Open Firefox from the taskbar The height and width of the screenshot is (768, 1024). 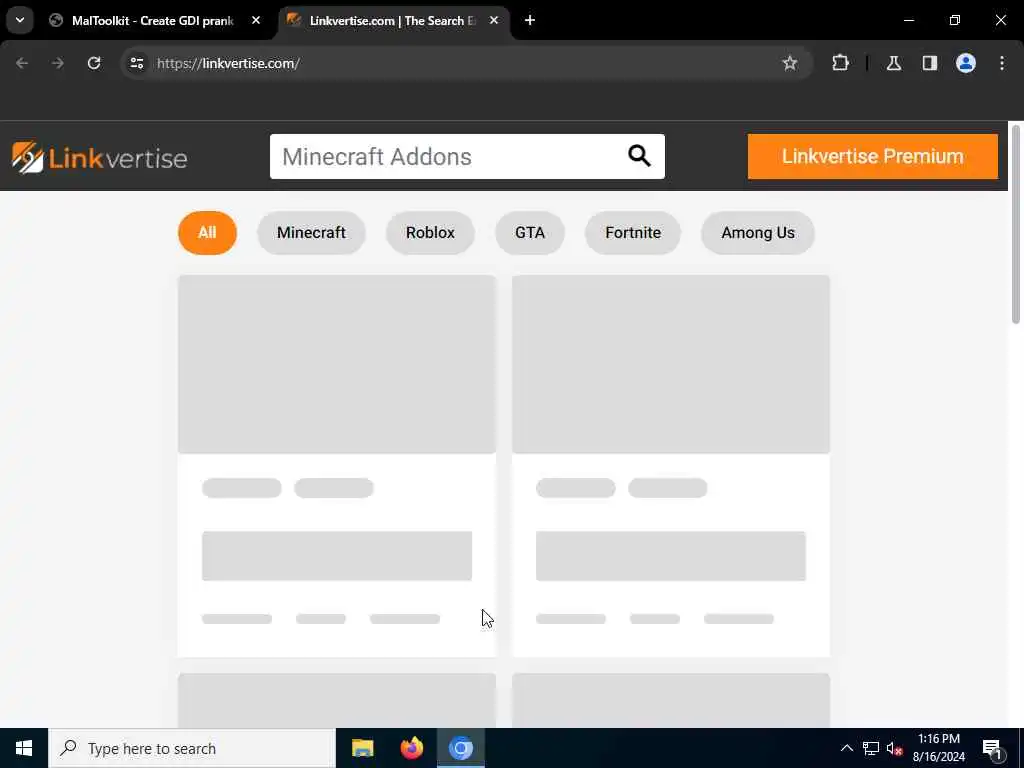(x=411, y=748)
